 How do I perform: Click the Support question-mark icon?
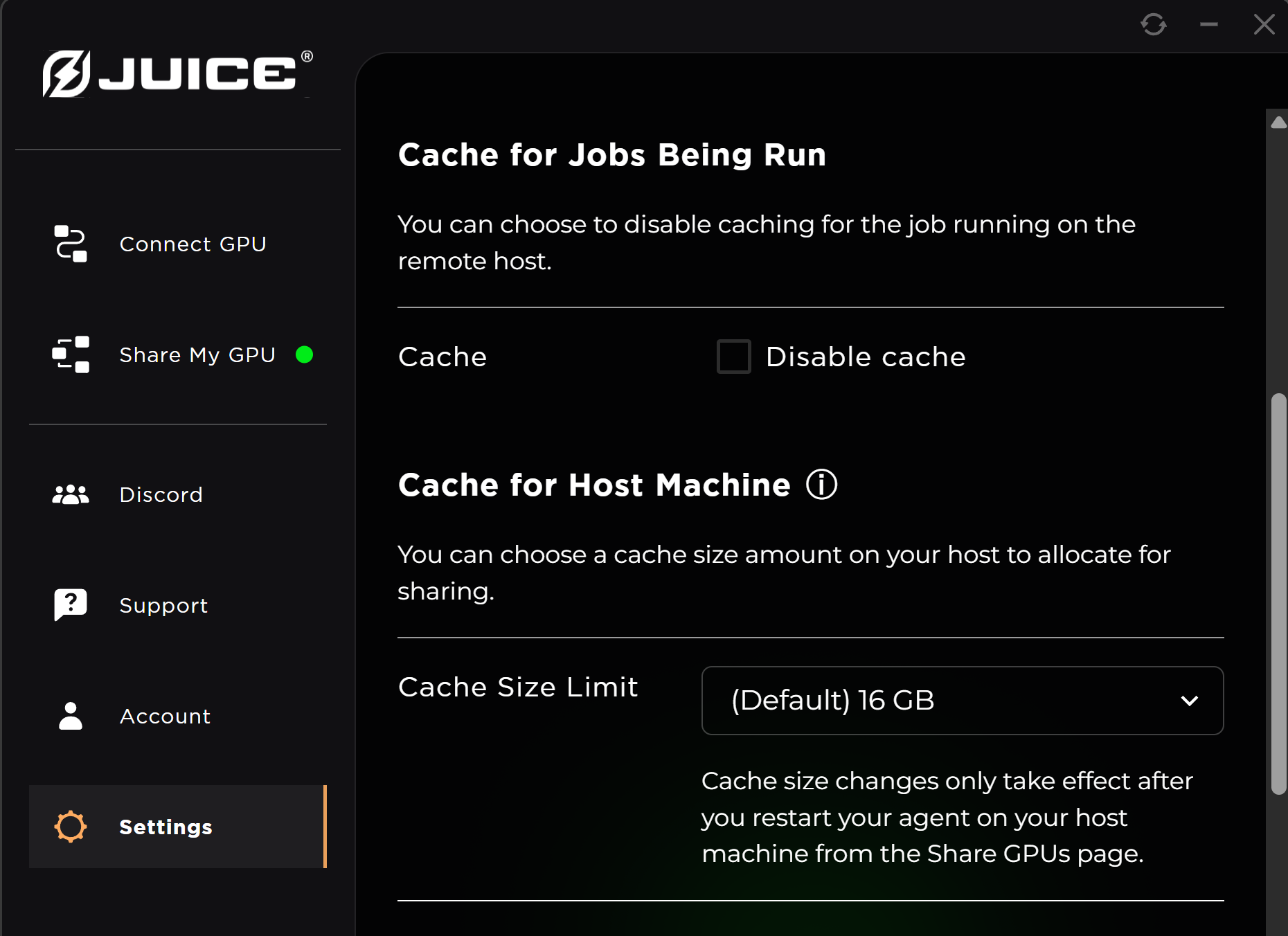pos(71,605)
